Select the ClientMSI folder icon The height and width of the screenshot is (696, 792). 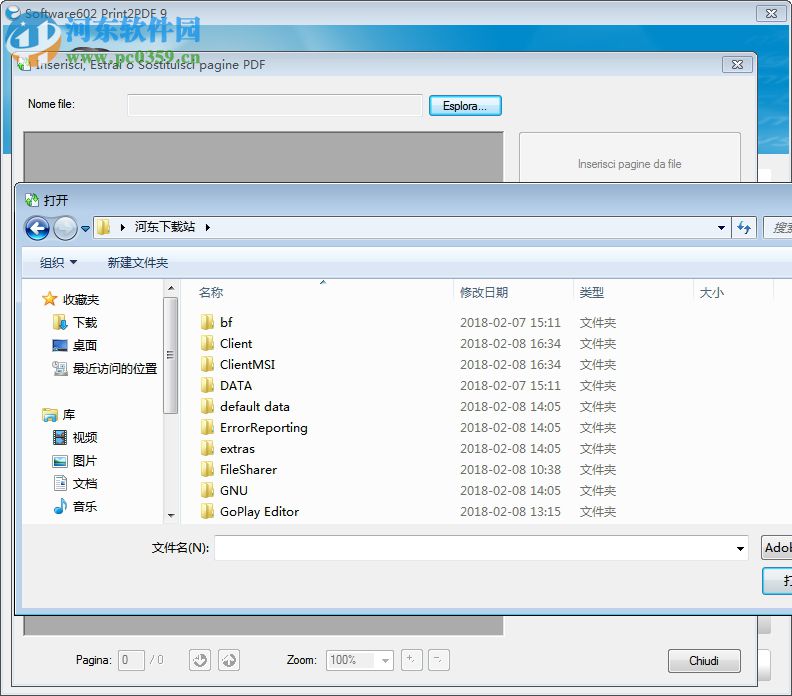pos(207,364)
